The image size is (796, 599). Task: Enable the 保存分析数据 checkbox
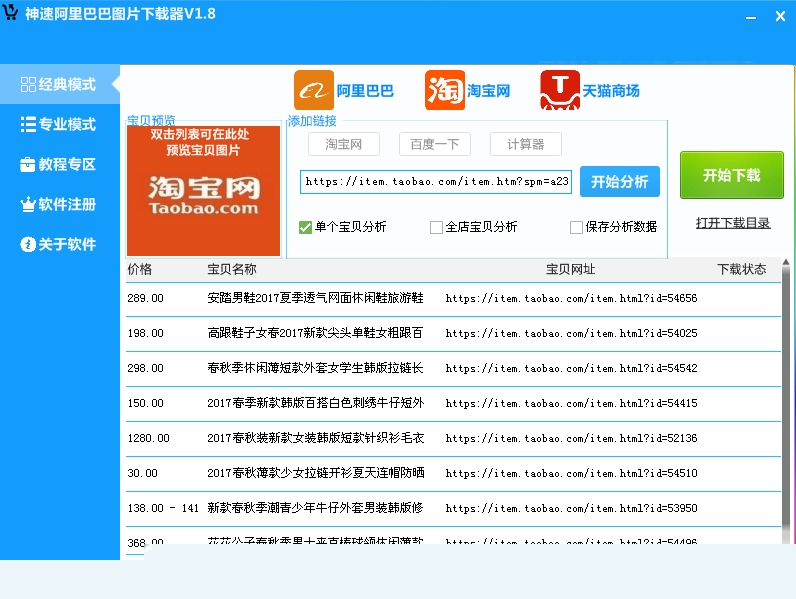click(576, 227)
